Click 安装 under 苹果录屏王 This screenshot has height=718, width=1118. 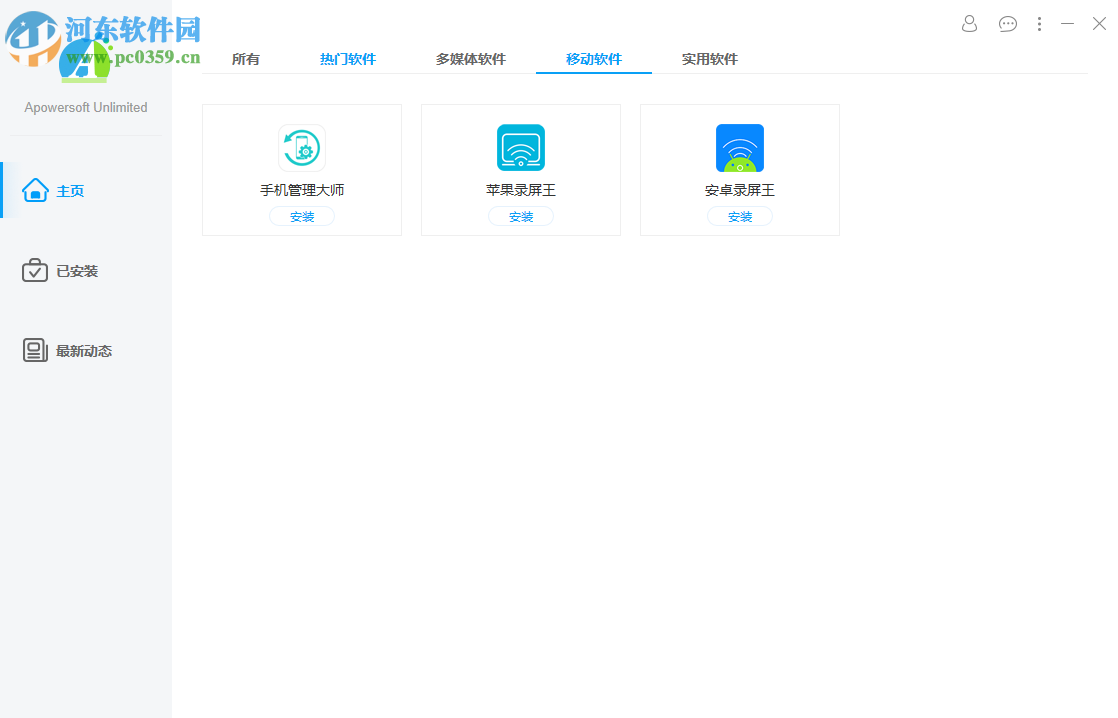520,216
